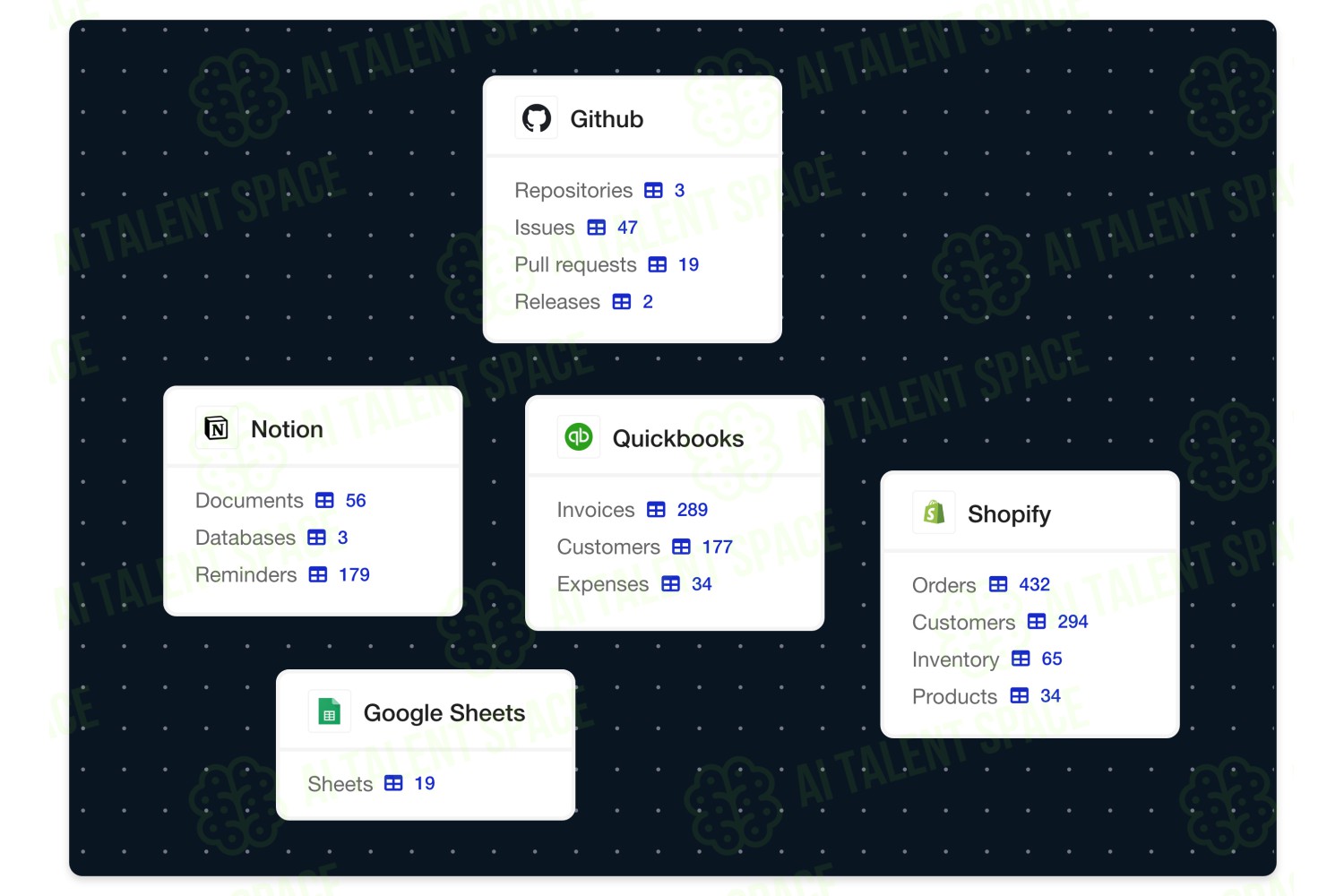Open the Pull requests count 19
The width and height of the screenshot is (1344, 896).
(688, 264)
